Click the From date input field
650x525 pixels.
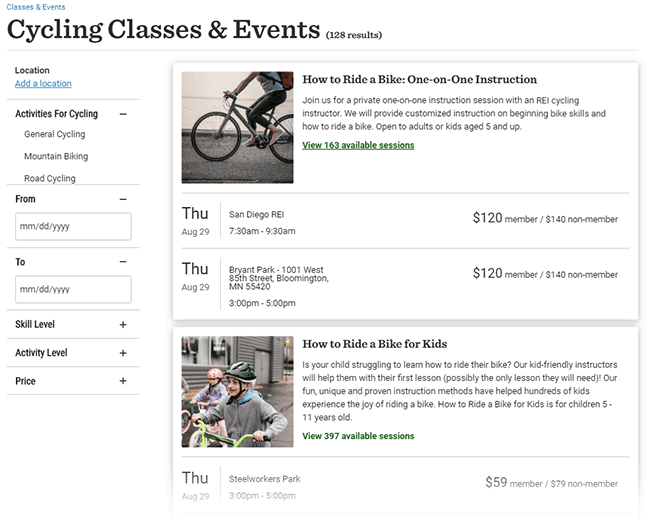click(73, 226)
